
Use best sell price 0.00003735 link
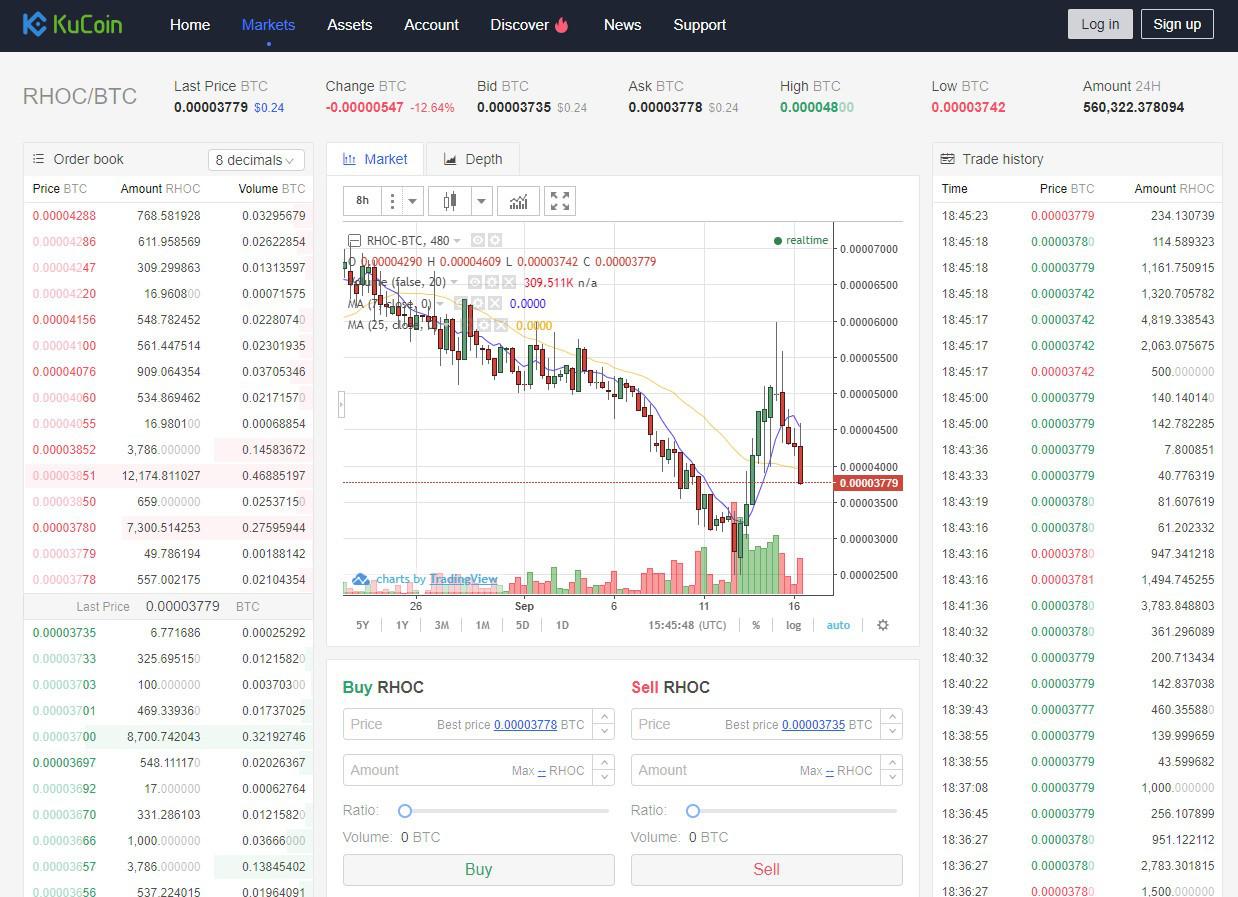[x=813, y=724]
